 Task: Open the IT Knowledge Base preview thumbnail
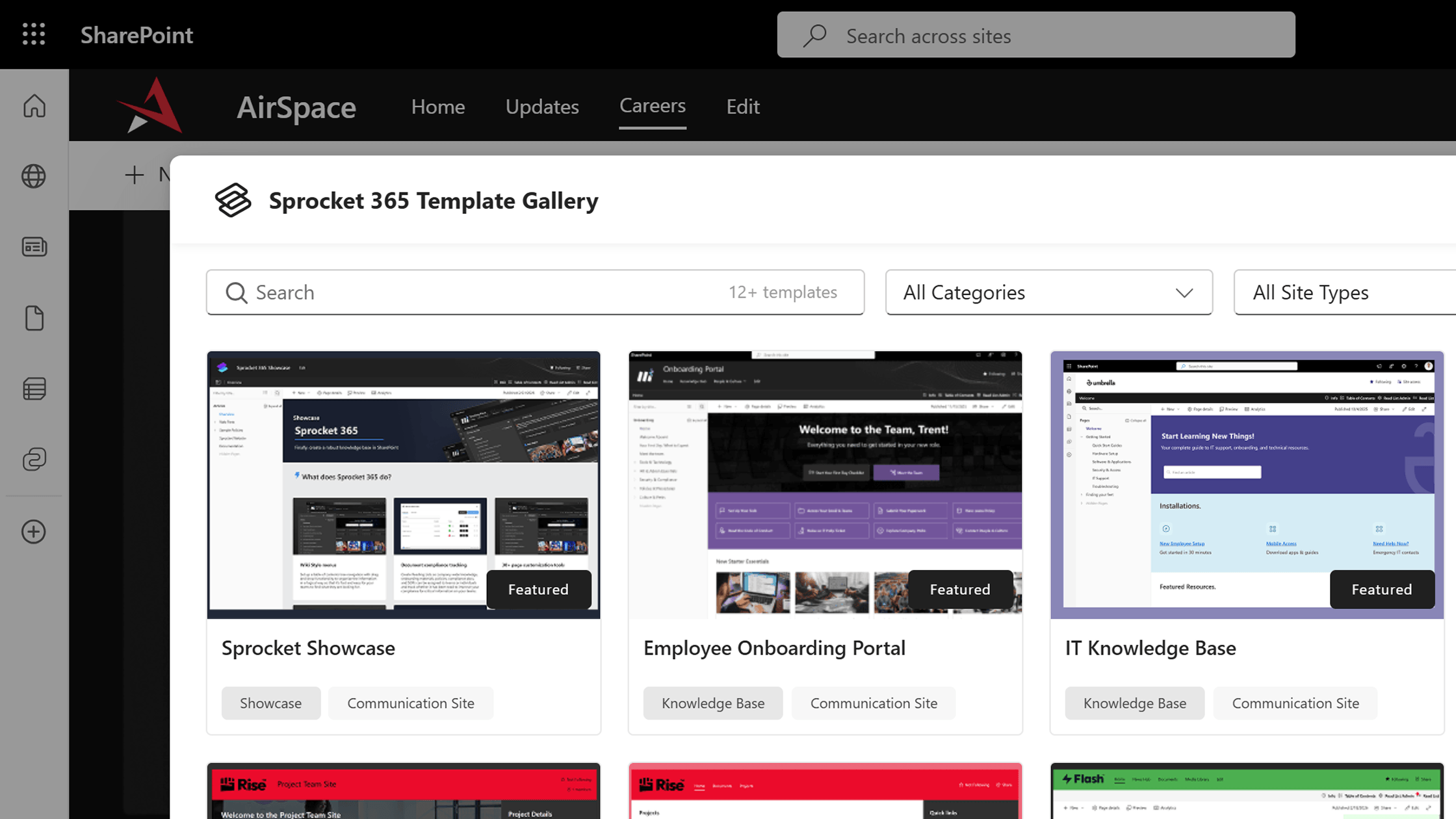pyautogui.click(x=1247, y=485)
